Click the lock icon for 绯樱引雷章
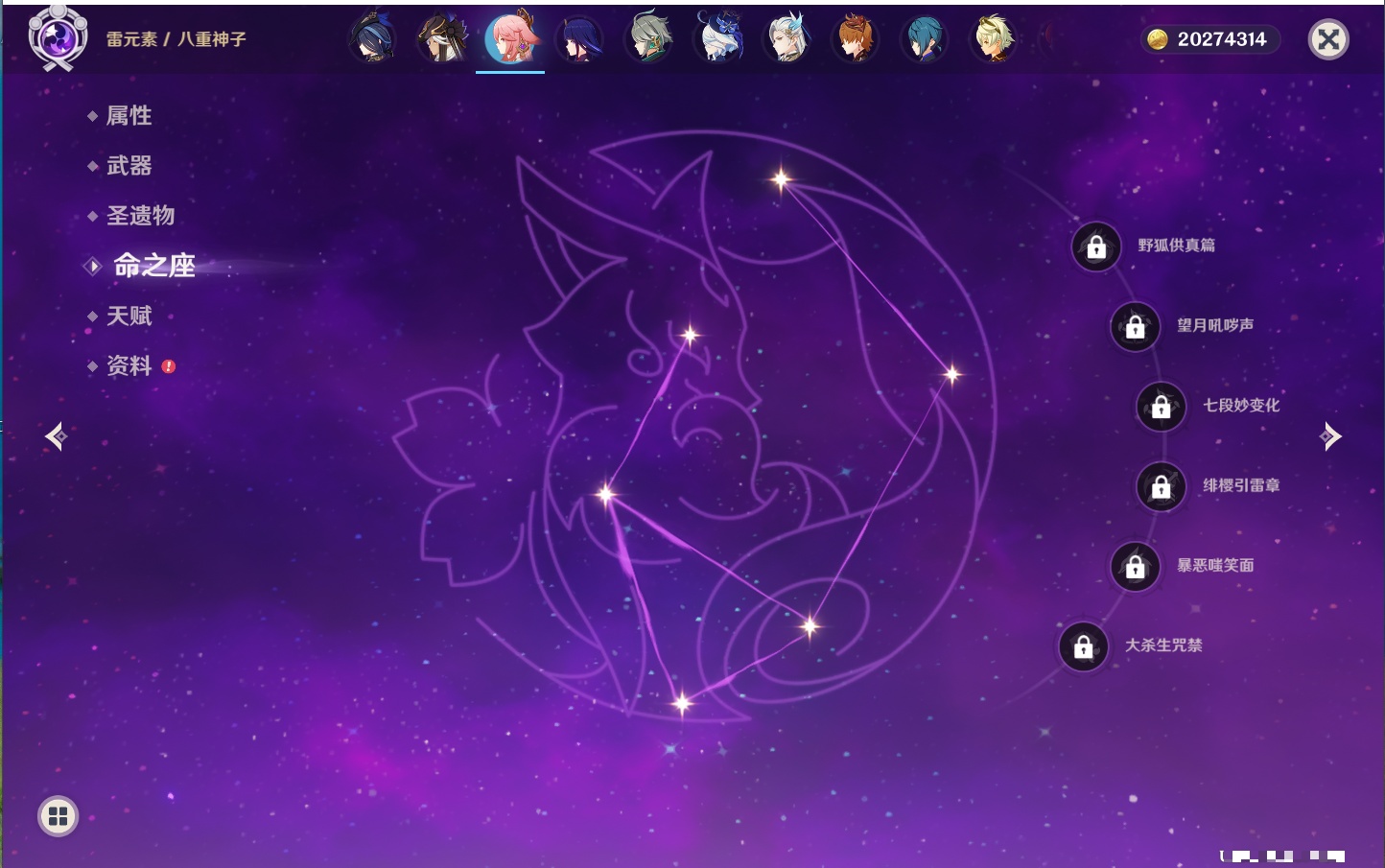 tap(1162, 487)
